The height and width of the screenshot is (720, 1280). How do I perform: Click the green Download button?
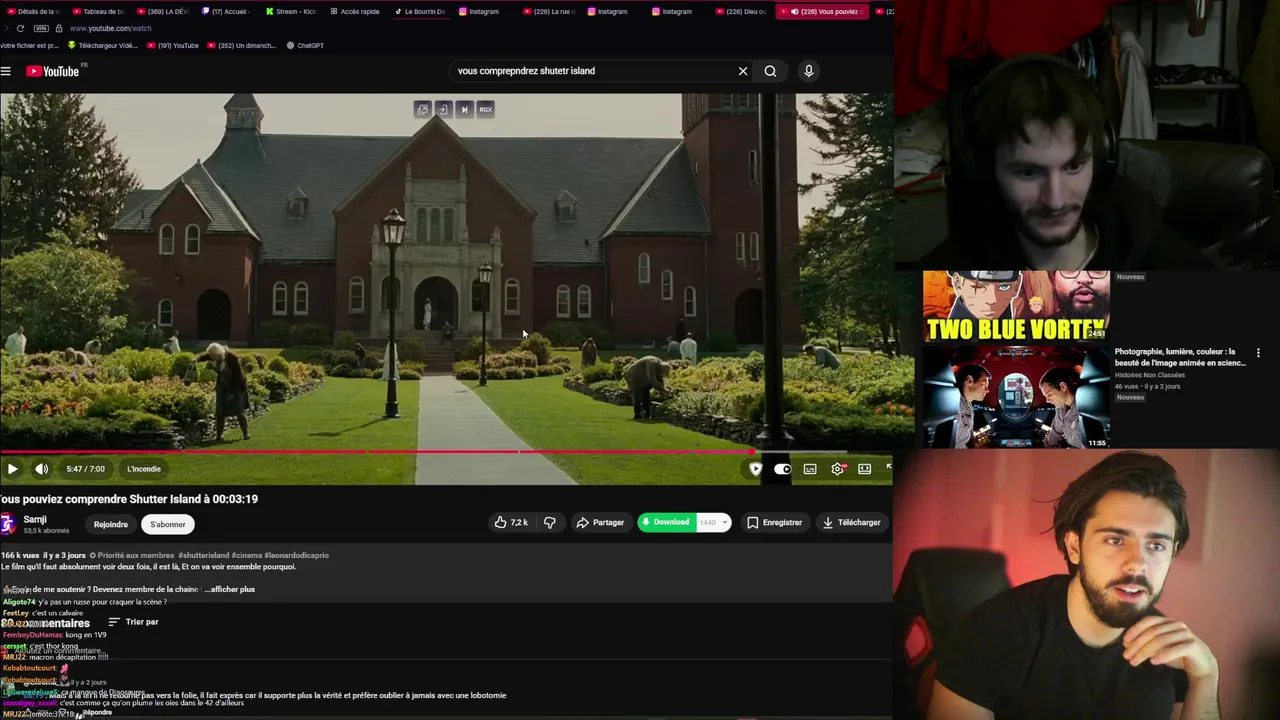point(666,522)
